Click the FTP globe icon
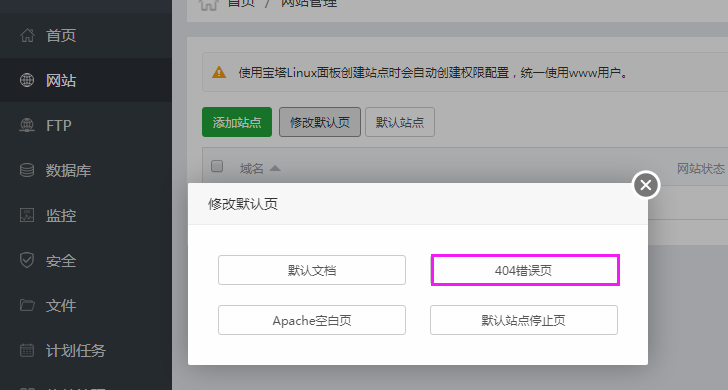 [x=27, y=125]
